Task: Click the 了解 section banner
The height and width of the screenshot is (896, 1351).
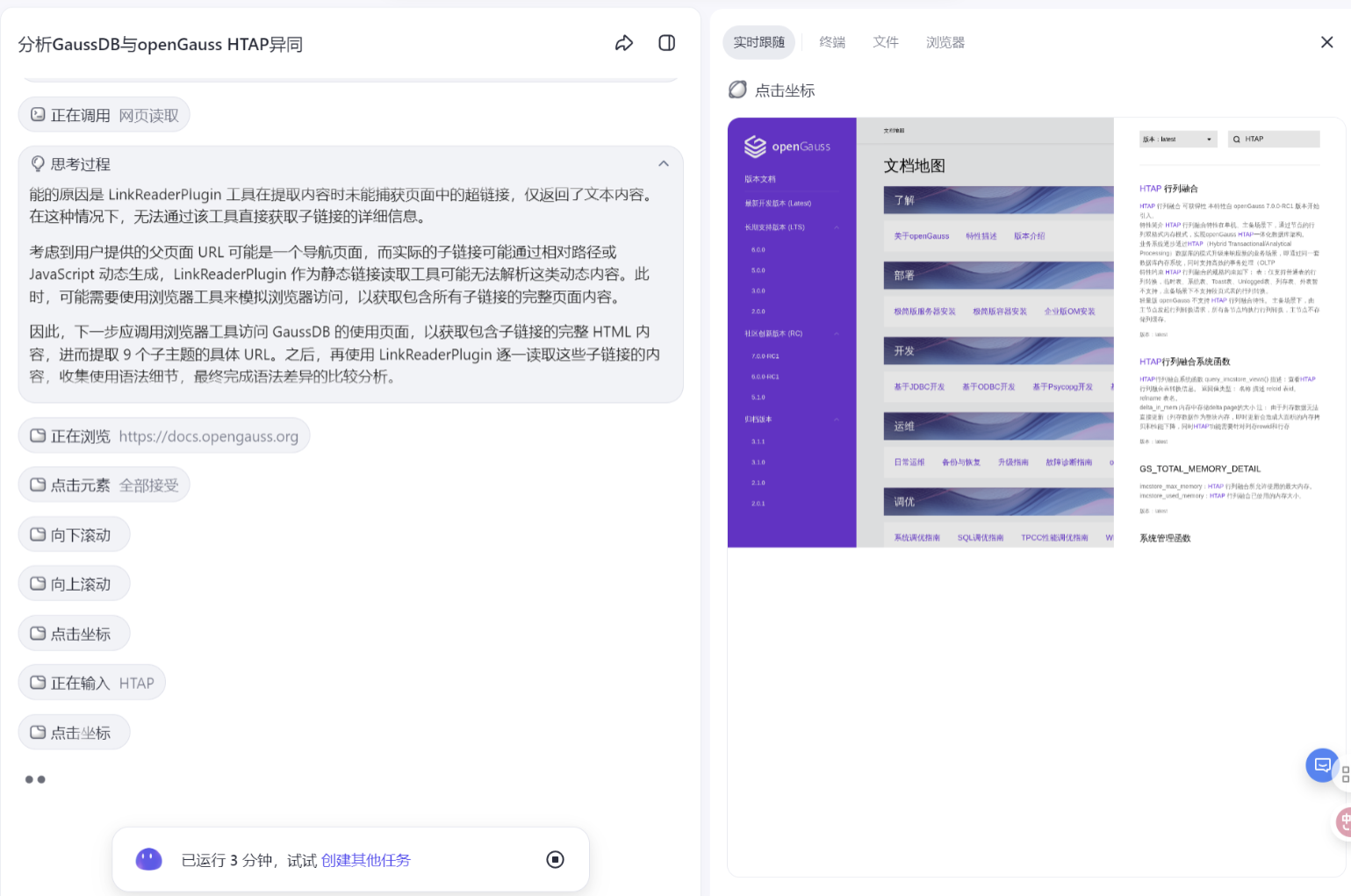Action: 998,200
